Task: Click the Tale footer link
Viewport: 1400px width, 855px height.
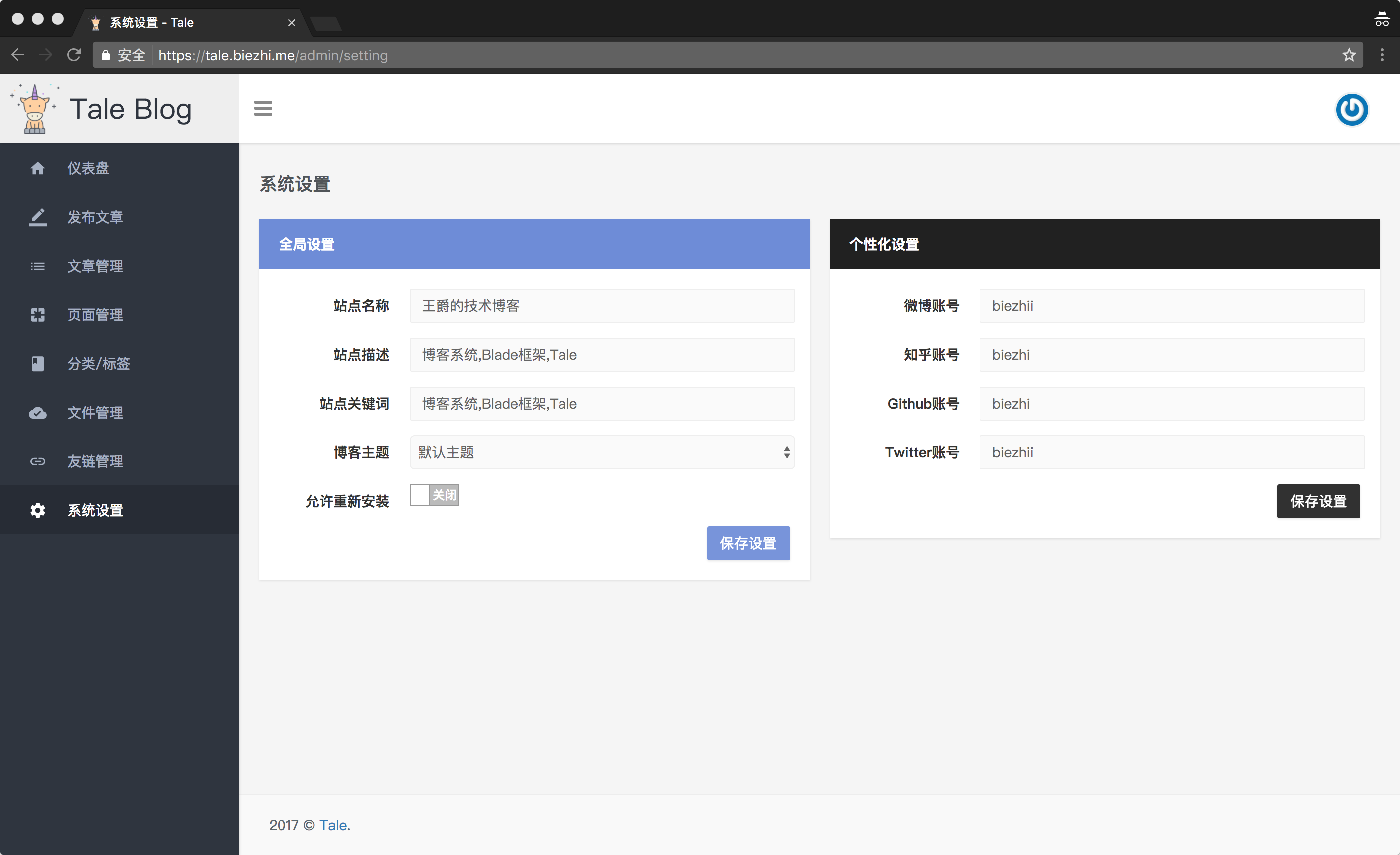Action: tap(332, 825)
